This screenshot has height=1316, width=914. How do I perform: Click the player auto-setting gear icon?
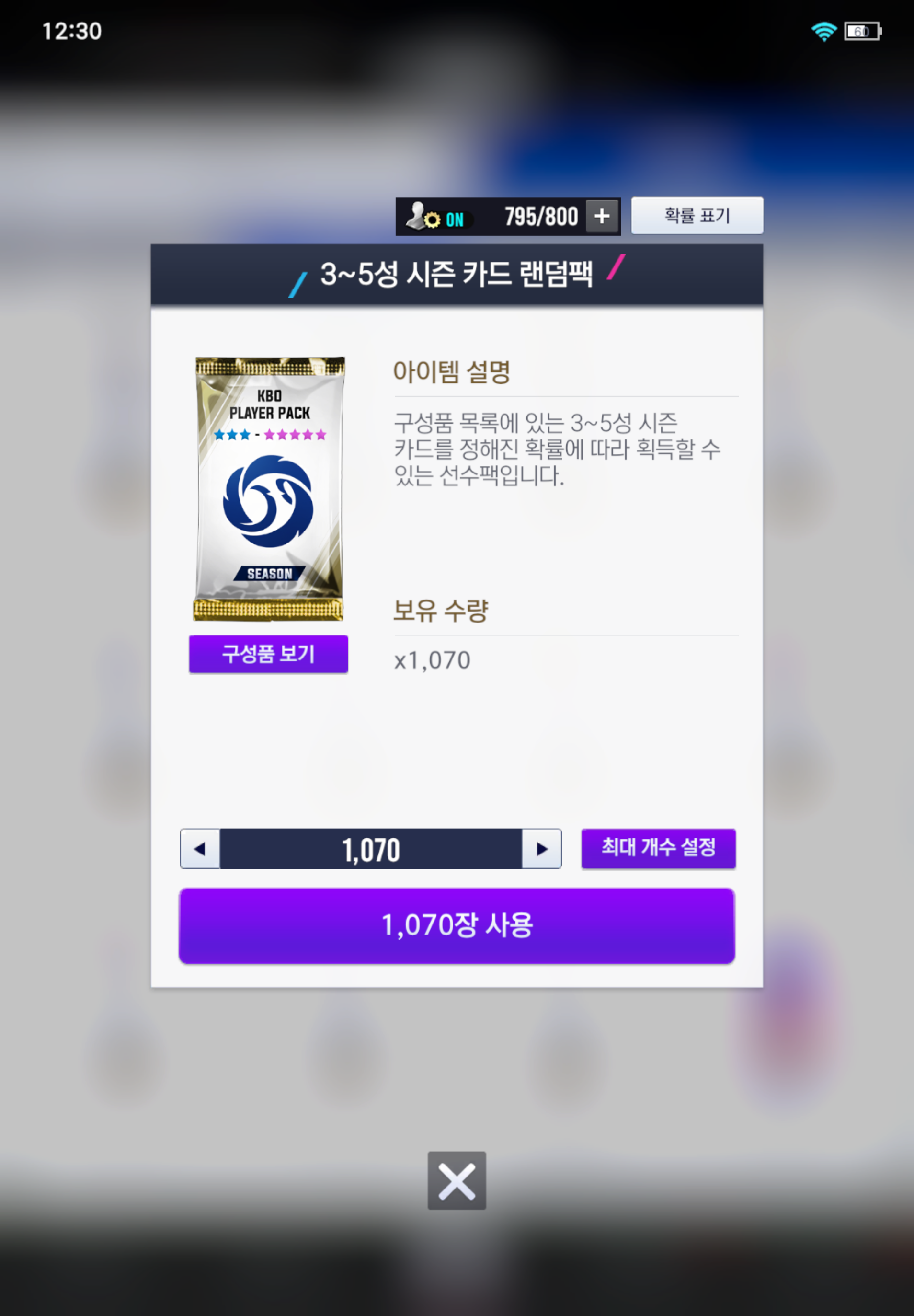pos(424,216)
